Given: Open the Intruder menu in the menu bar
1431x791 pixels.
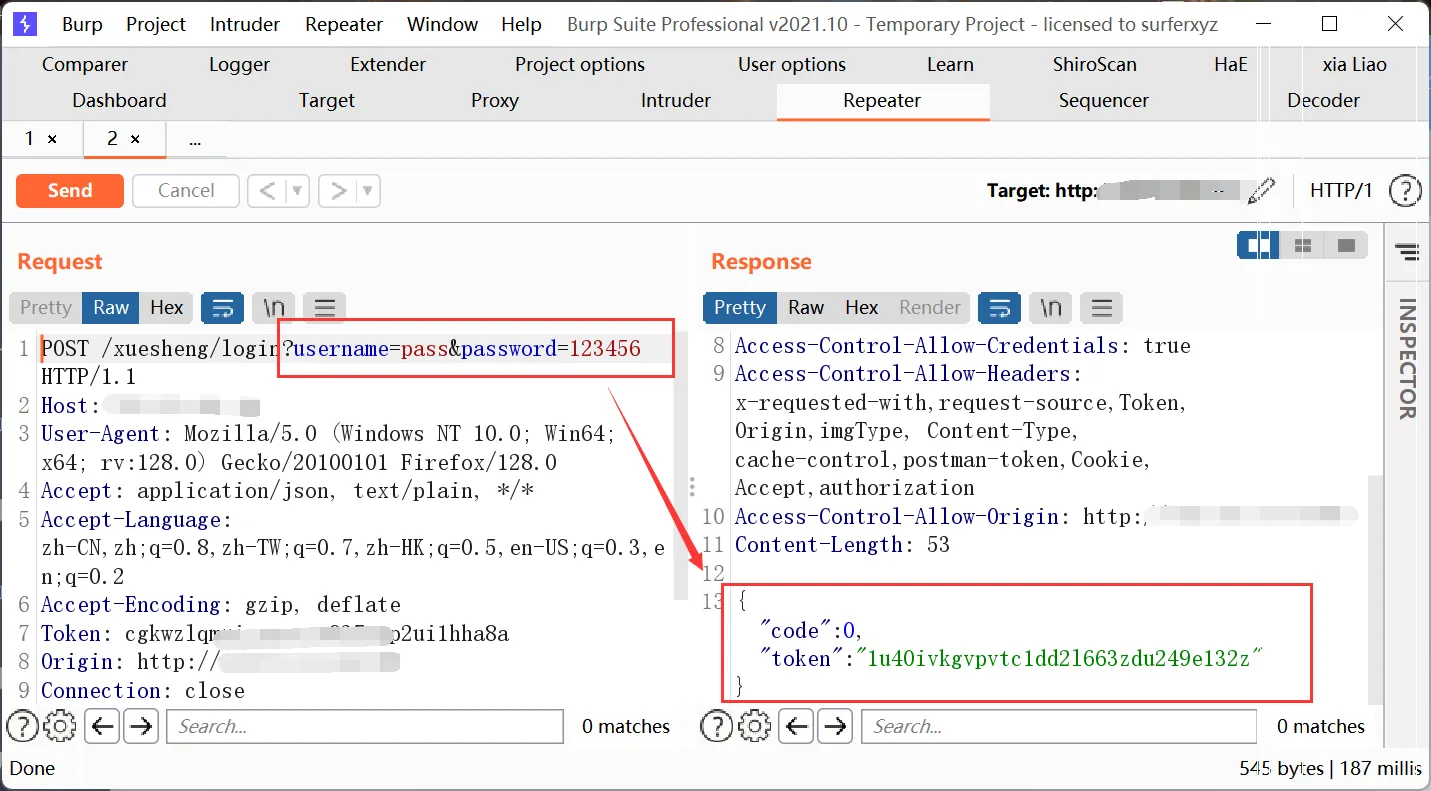Looking at the screenshot, I should [244, 23].
